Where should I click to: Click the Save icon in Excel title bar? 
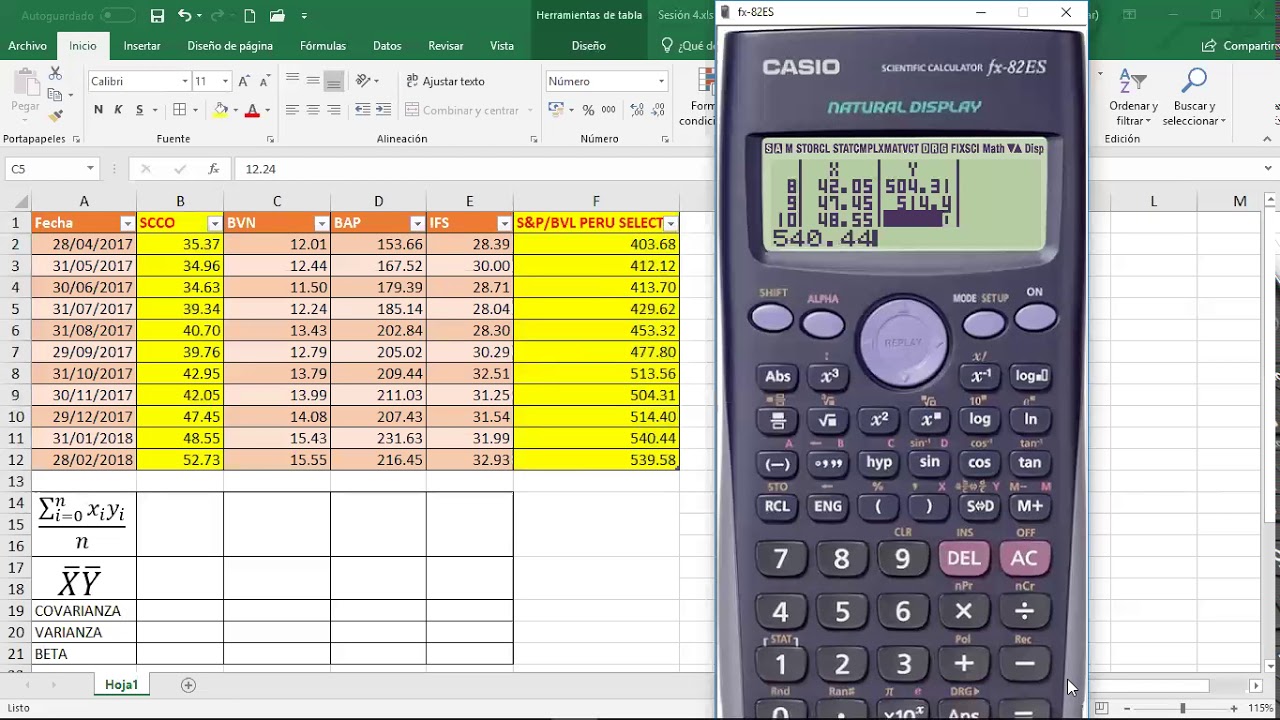157,16
